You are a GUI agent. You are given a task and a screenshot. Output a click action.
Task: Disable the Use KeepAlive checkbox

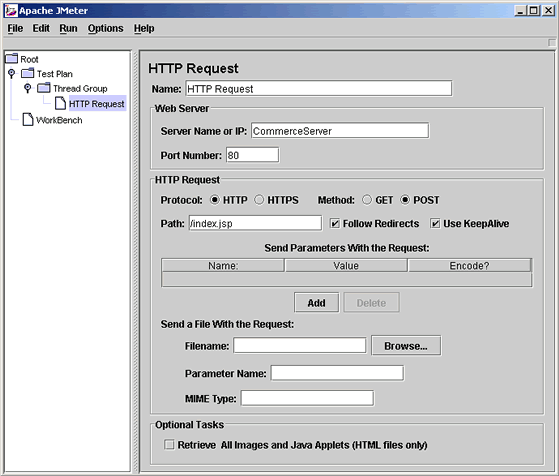435,224
